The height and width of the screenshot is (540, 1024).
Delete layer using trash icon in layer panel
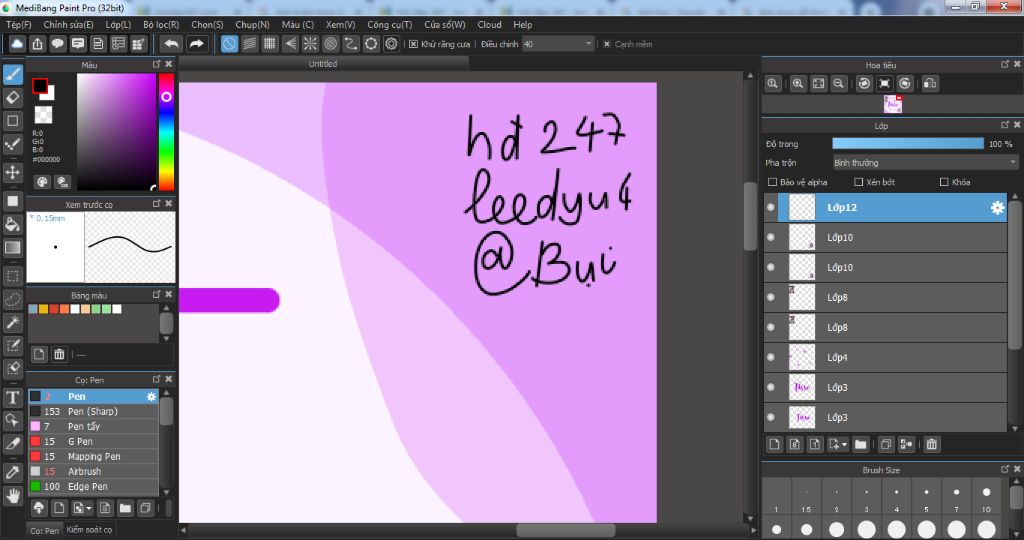pos(932,444)
